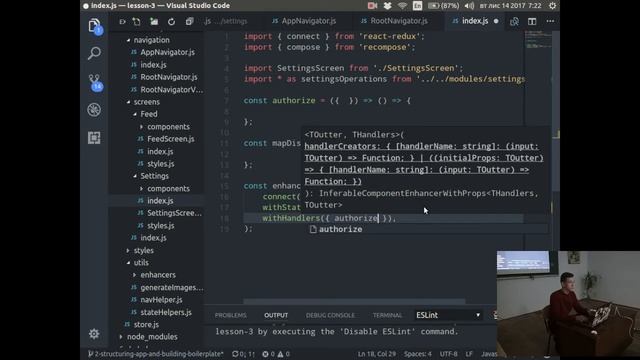Open the battery indicator showing 87%
This screenshot has height=360, width=640.
443,6
